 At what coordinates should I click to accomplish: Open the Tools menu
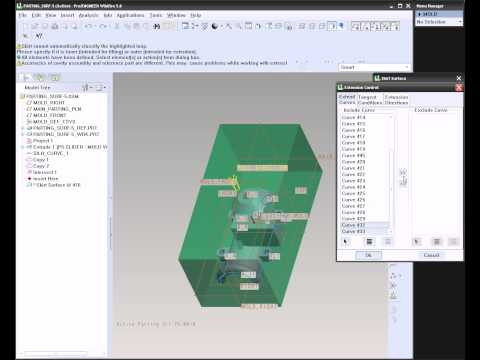point(156,15)
